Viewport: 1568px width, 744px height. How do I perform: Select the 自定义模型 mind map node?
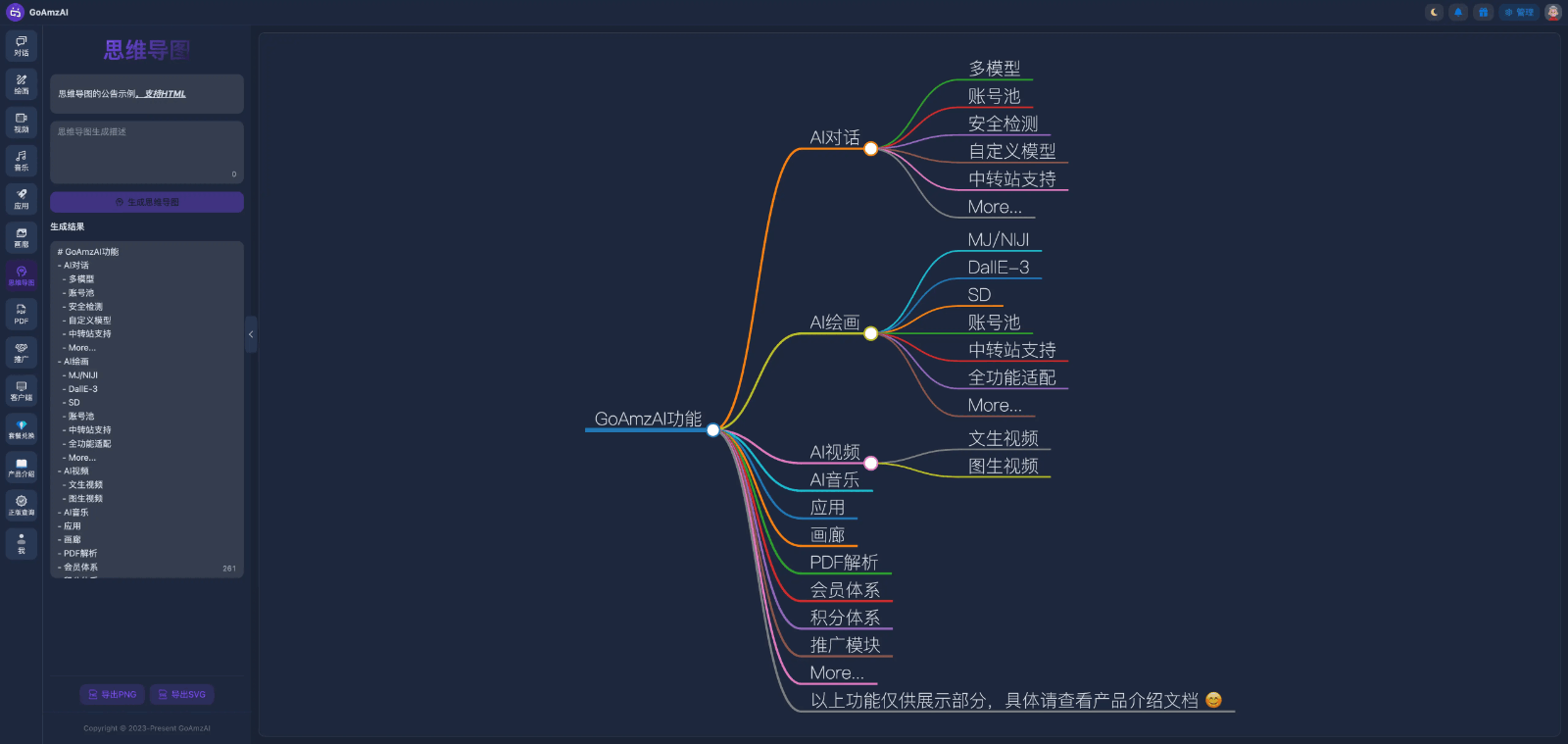click(x=1012, y=151)
